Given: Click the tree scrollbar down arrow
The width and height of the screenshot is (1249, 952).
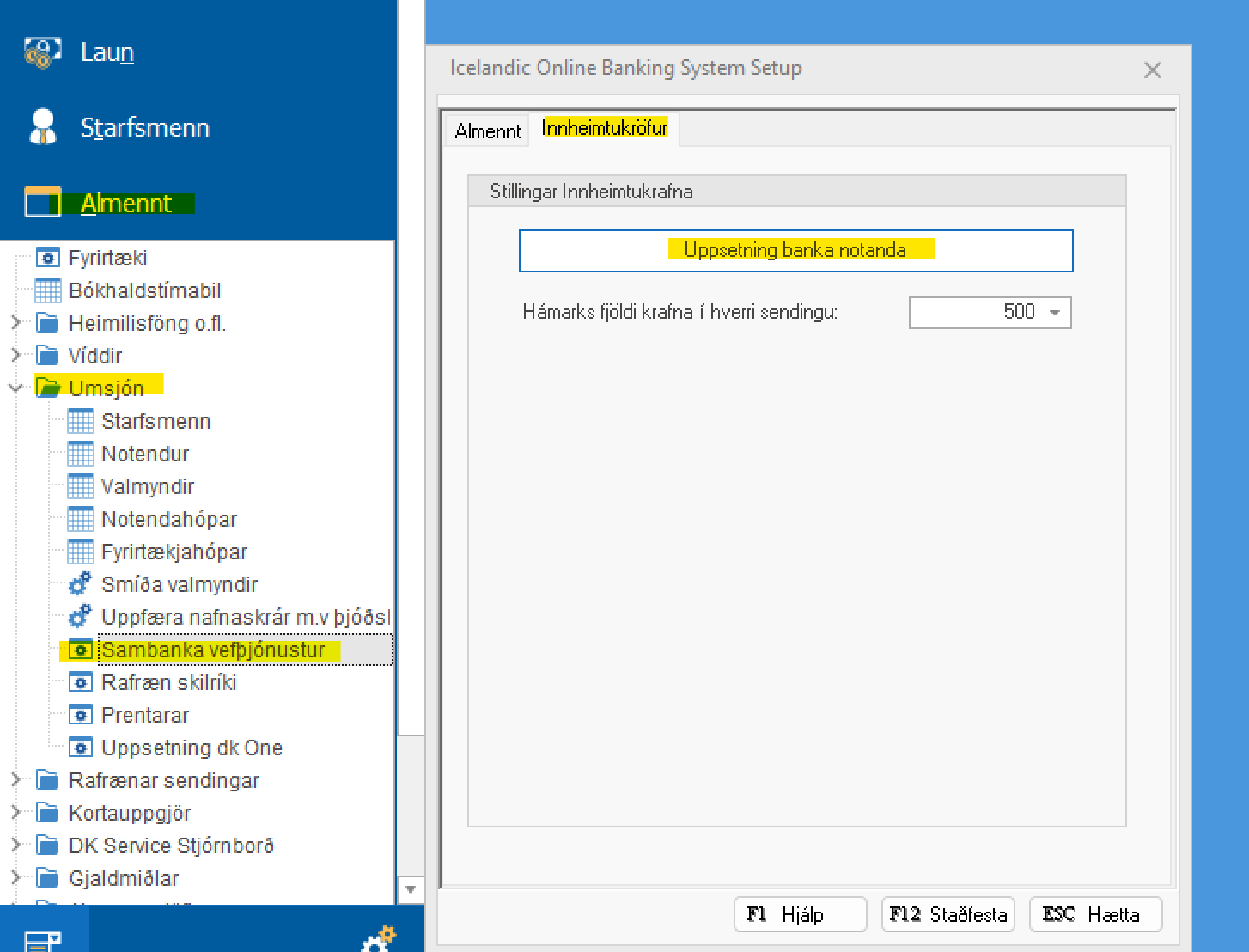Looking at the screenshot, I should coord(410,889).
